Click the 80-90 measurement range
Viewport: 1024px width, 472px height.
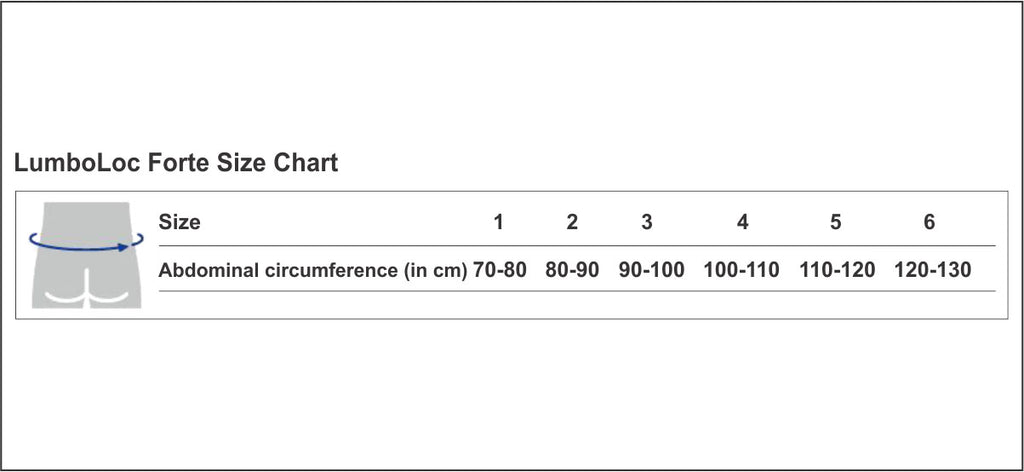point(572,270)
